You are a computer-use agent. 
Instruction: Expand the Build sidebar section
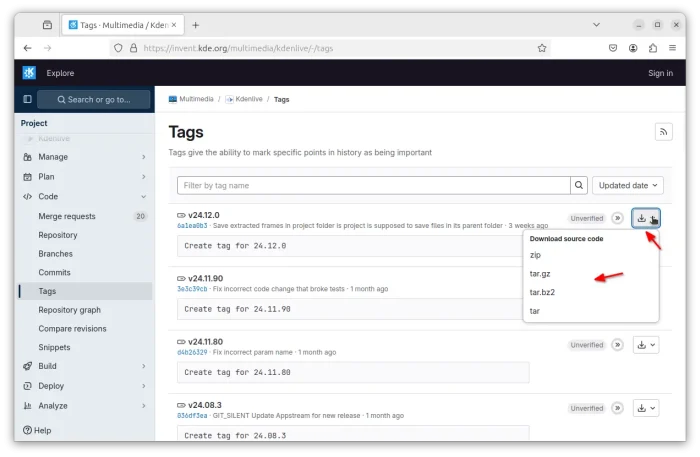coord(143,366)
